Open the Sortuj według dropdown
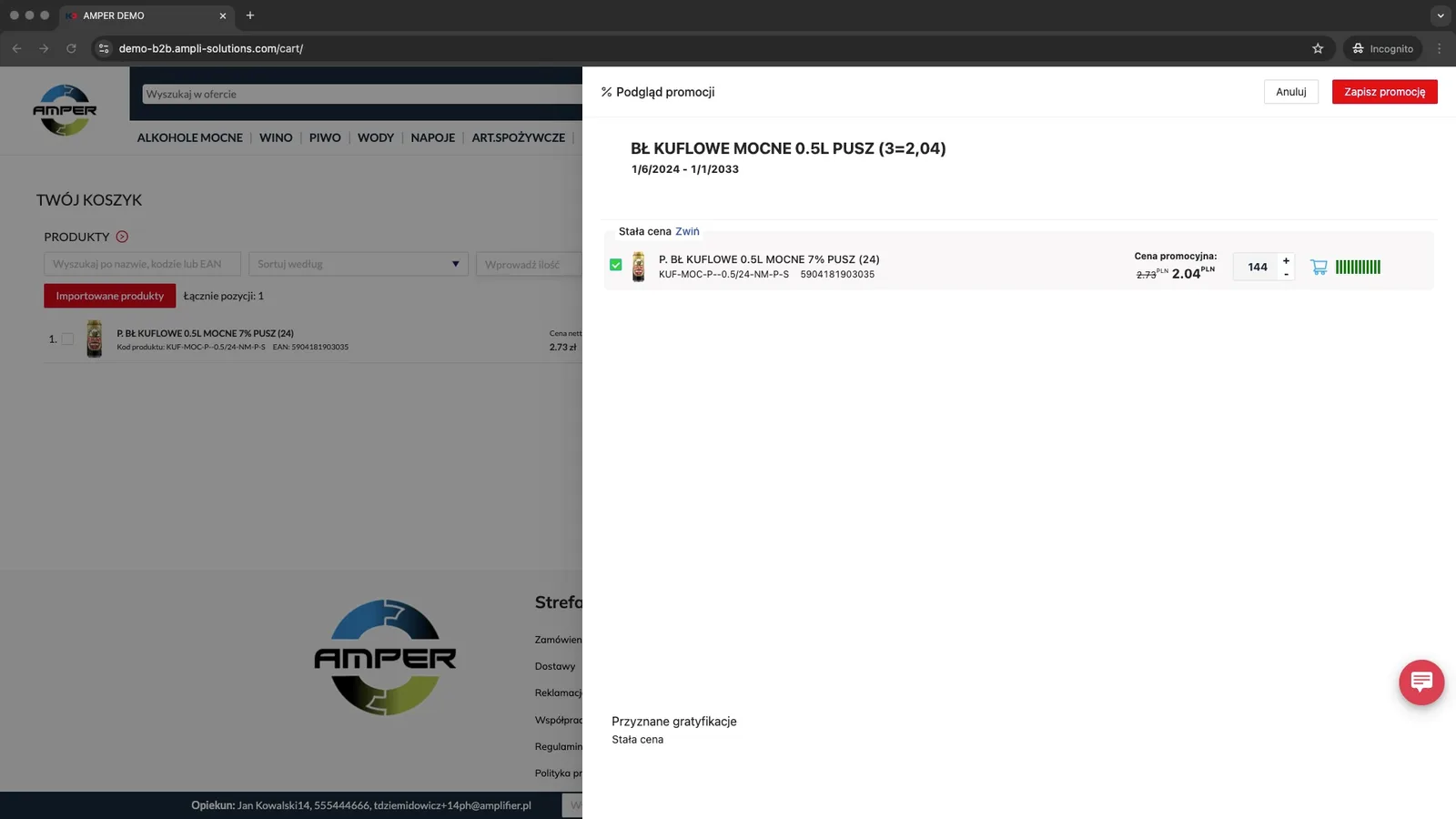The width and height of the screenshot is (1456, 819). tap(359, 264)
